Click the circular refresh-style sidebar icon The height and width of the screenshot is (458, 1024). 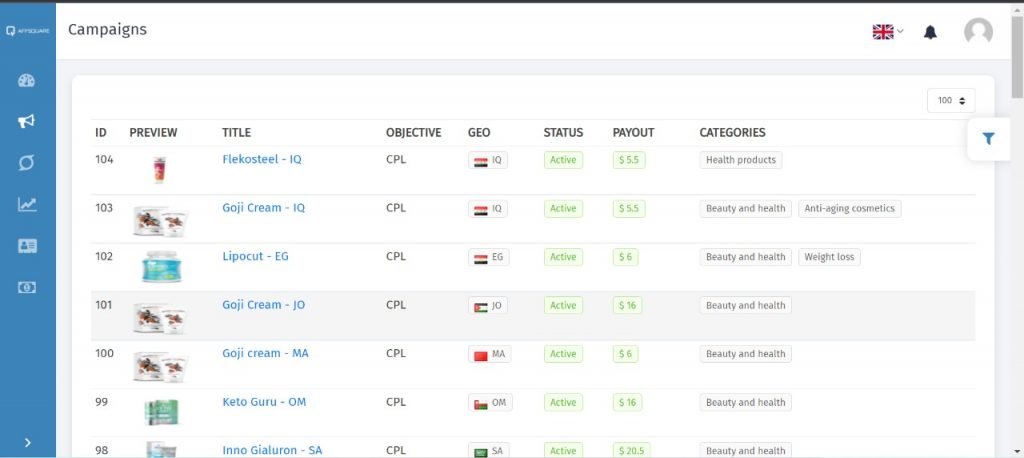tap(27, 163)
